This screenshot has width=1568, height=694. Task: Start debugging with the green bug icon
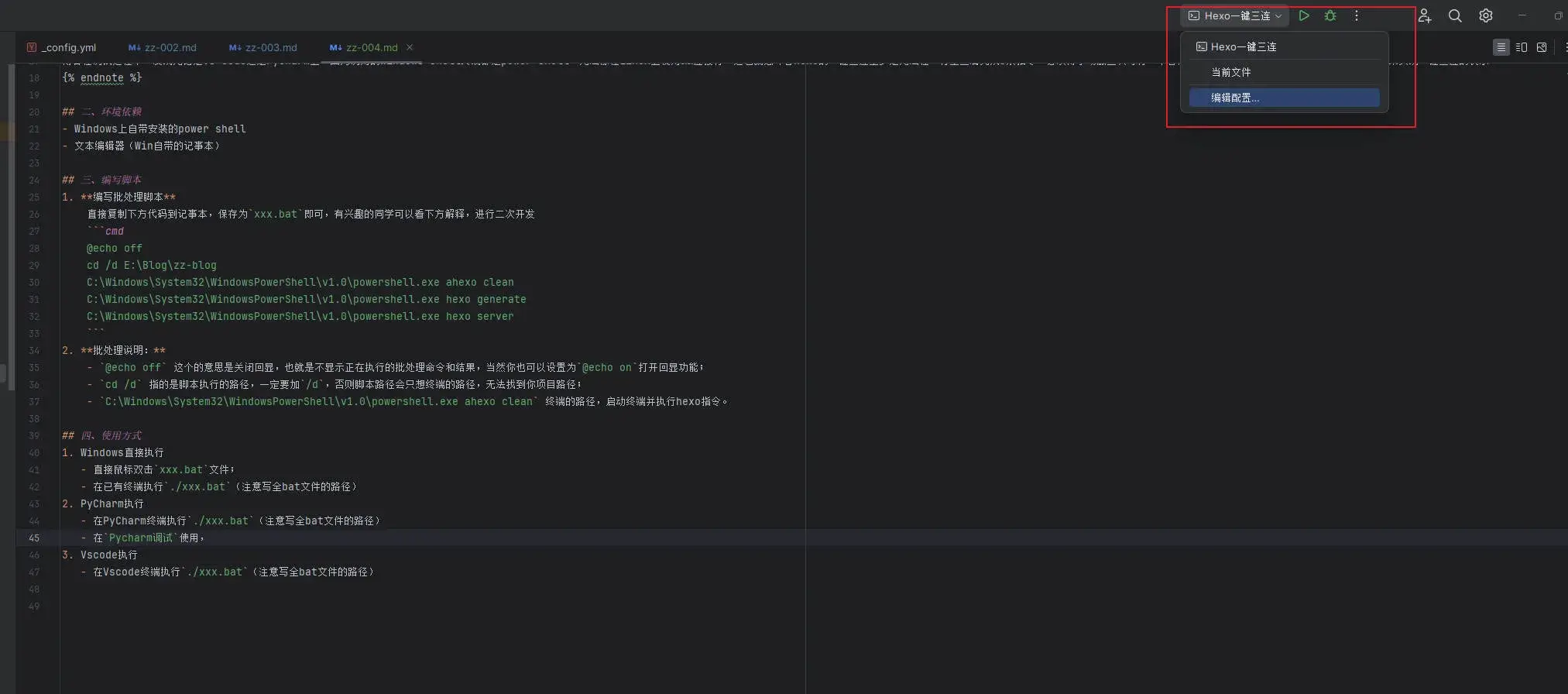[1330, 15]
